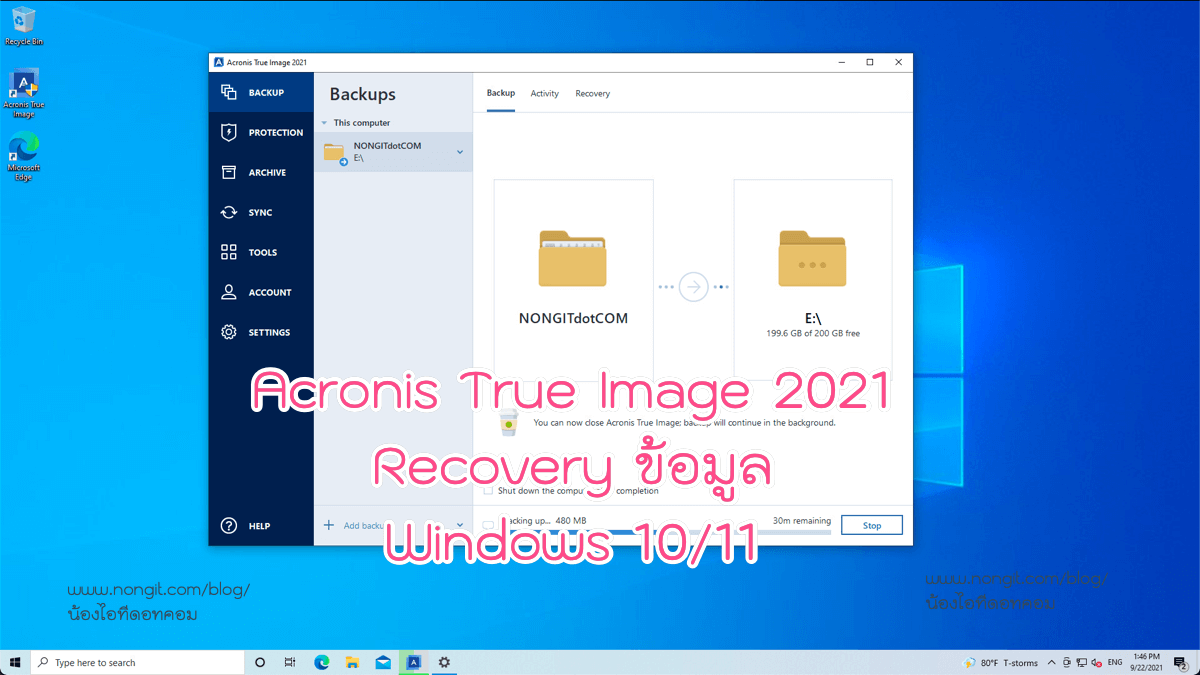Screen dimensions: 1200x675
Task: Open Acronis Settings
Action: point(260,331)
